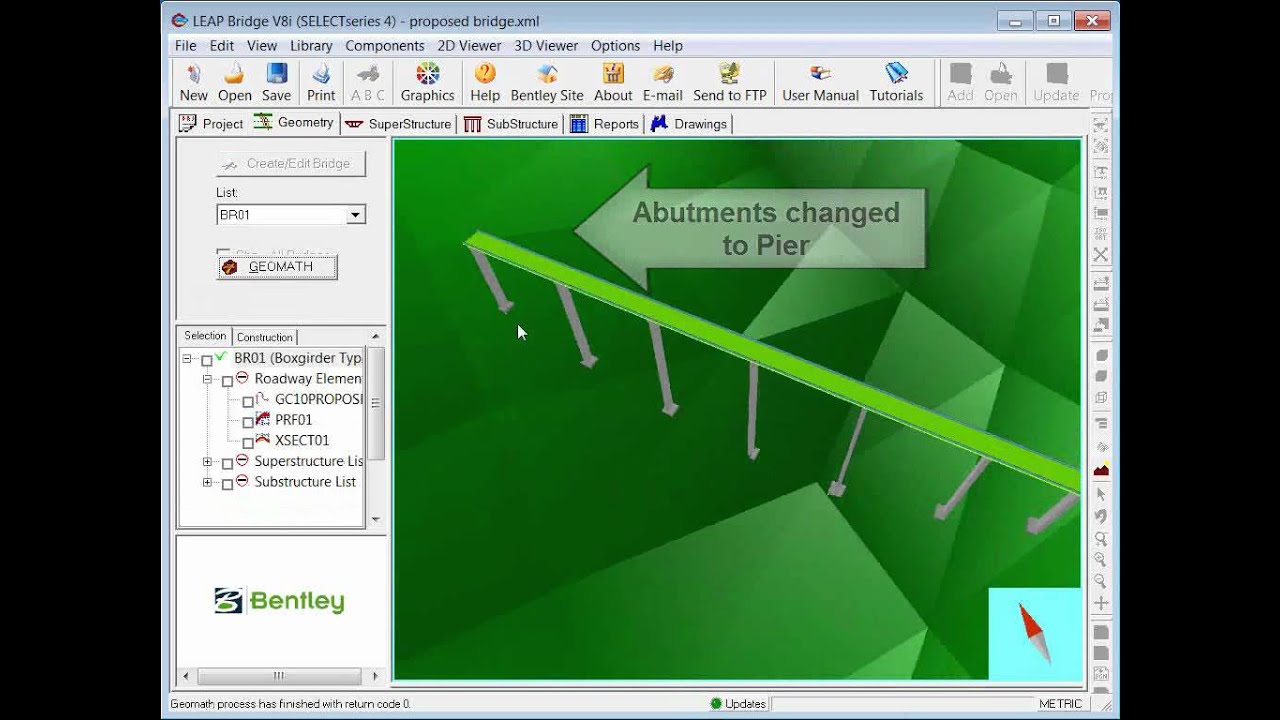Click the tree panel vertical scrollbar thumb
Screen dimensions: 1280x720
click(x=376, y=403)
